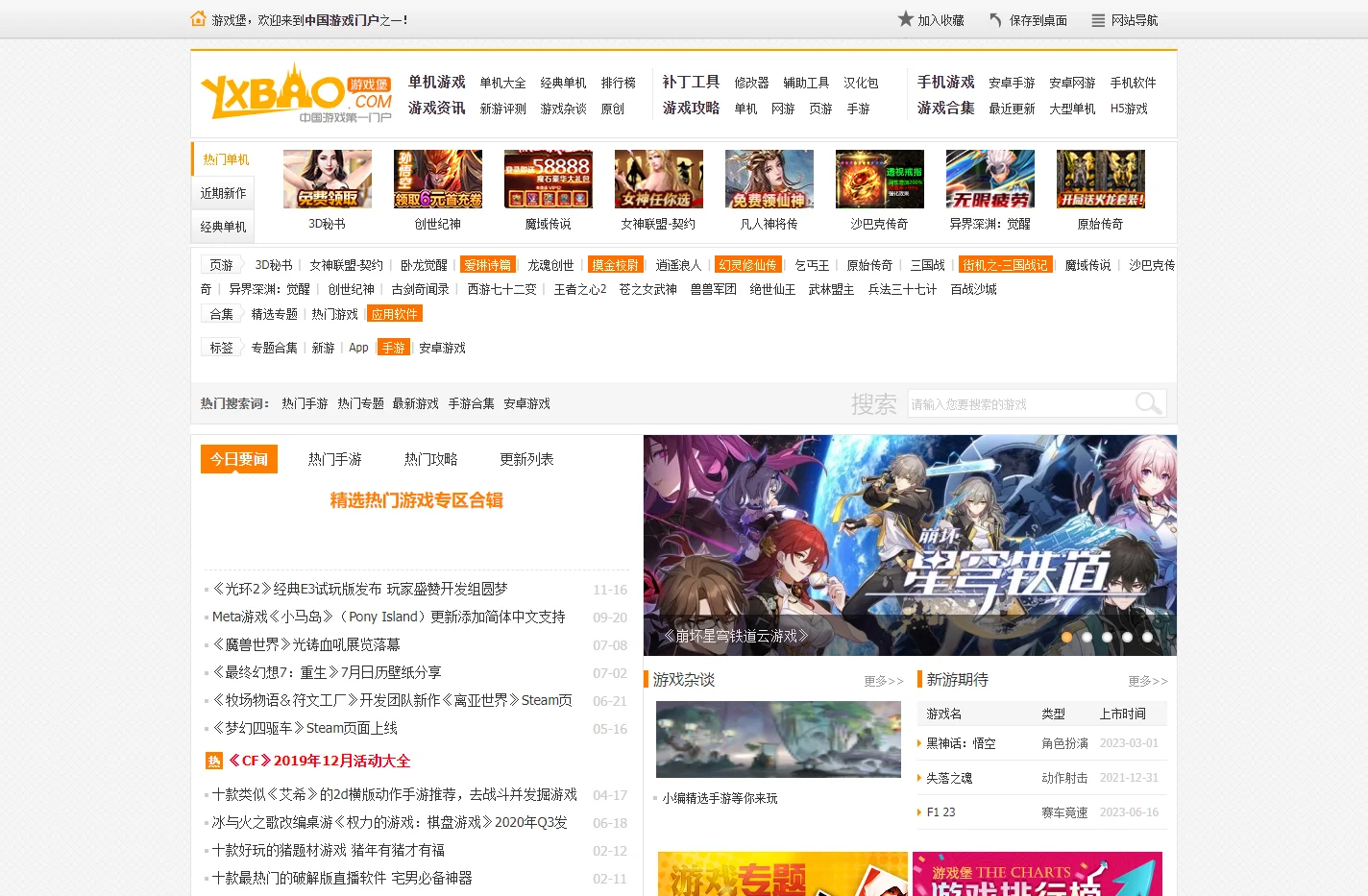1368x896 pixels.
Task: Open the 游戏杂谈 article thumbnail image
Action: click(x=778, y=739)
